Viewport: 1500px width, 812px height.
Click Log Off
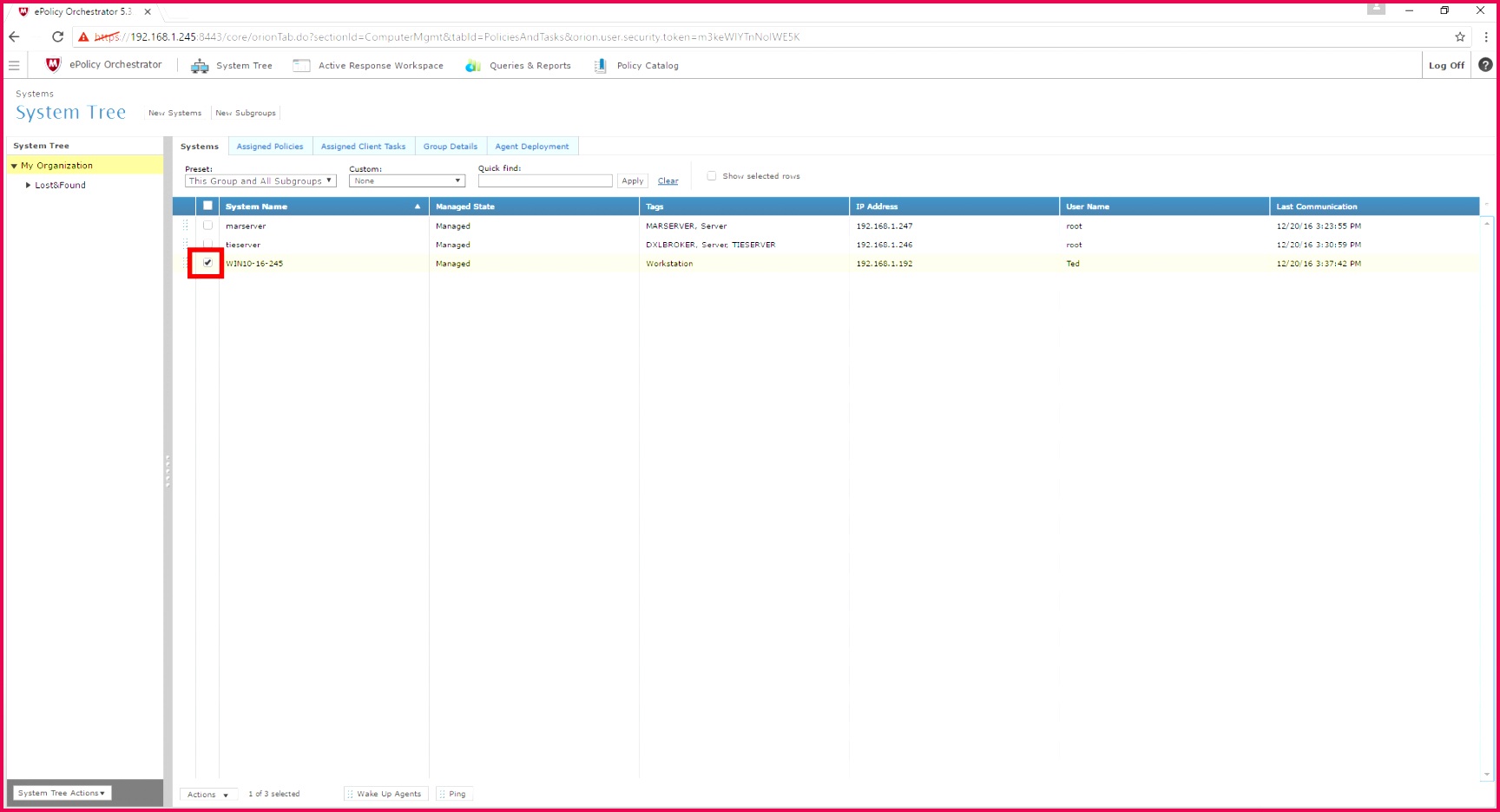(x=1446, y=65)
